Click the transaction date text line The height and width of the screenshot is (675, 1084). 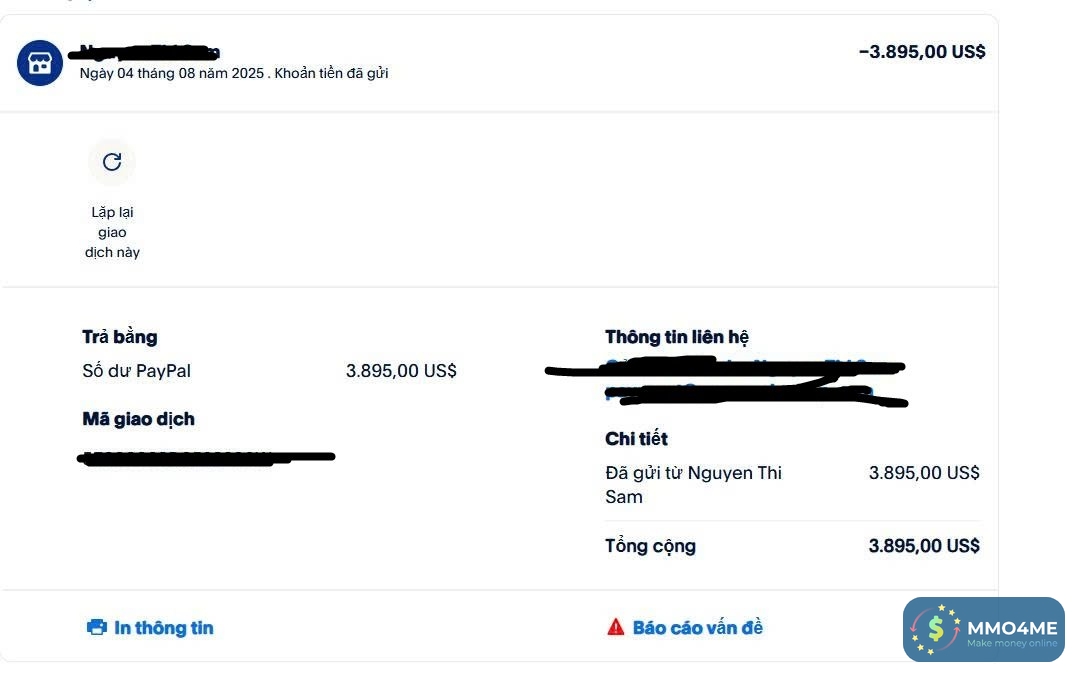[233, 73]
